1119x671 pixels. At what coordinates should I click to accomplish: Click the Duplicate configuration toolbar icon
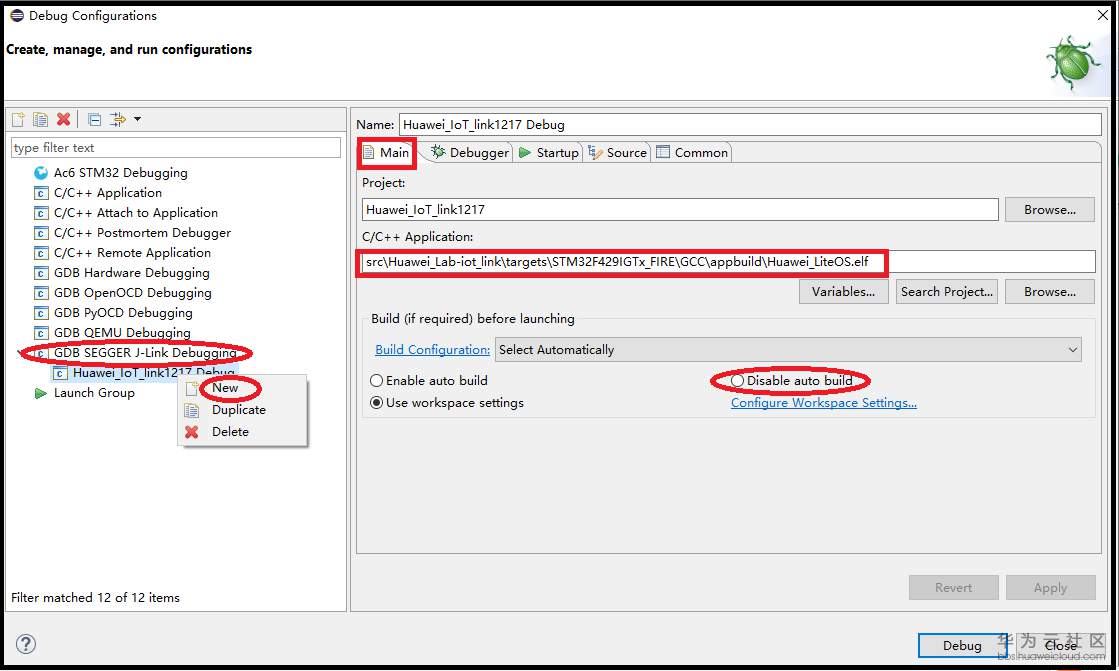pyautogui.click(x=41, y=119)
